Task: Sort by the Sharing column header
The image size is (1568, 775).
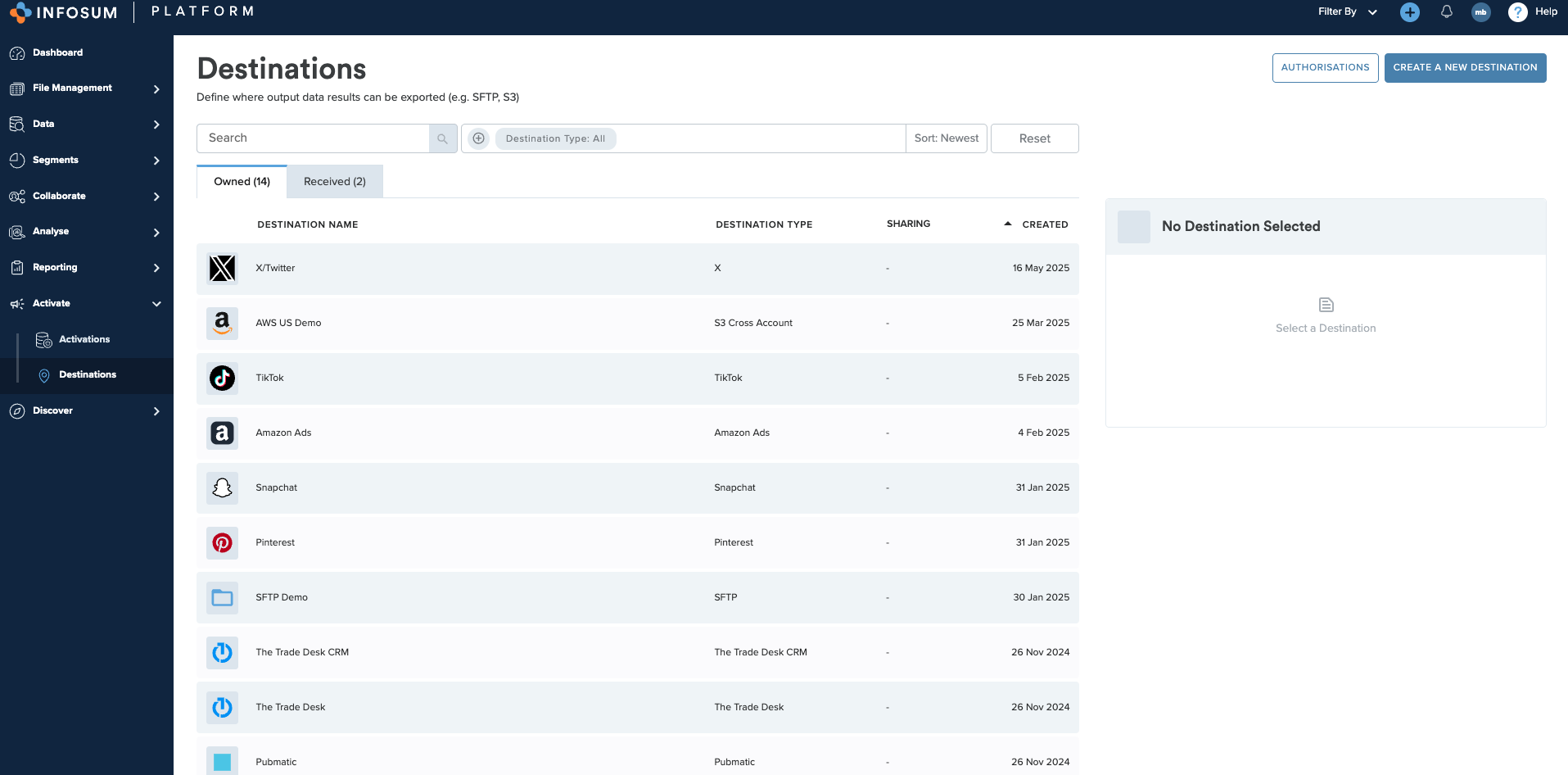Action: [x=908, y=224]
